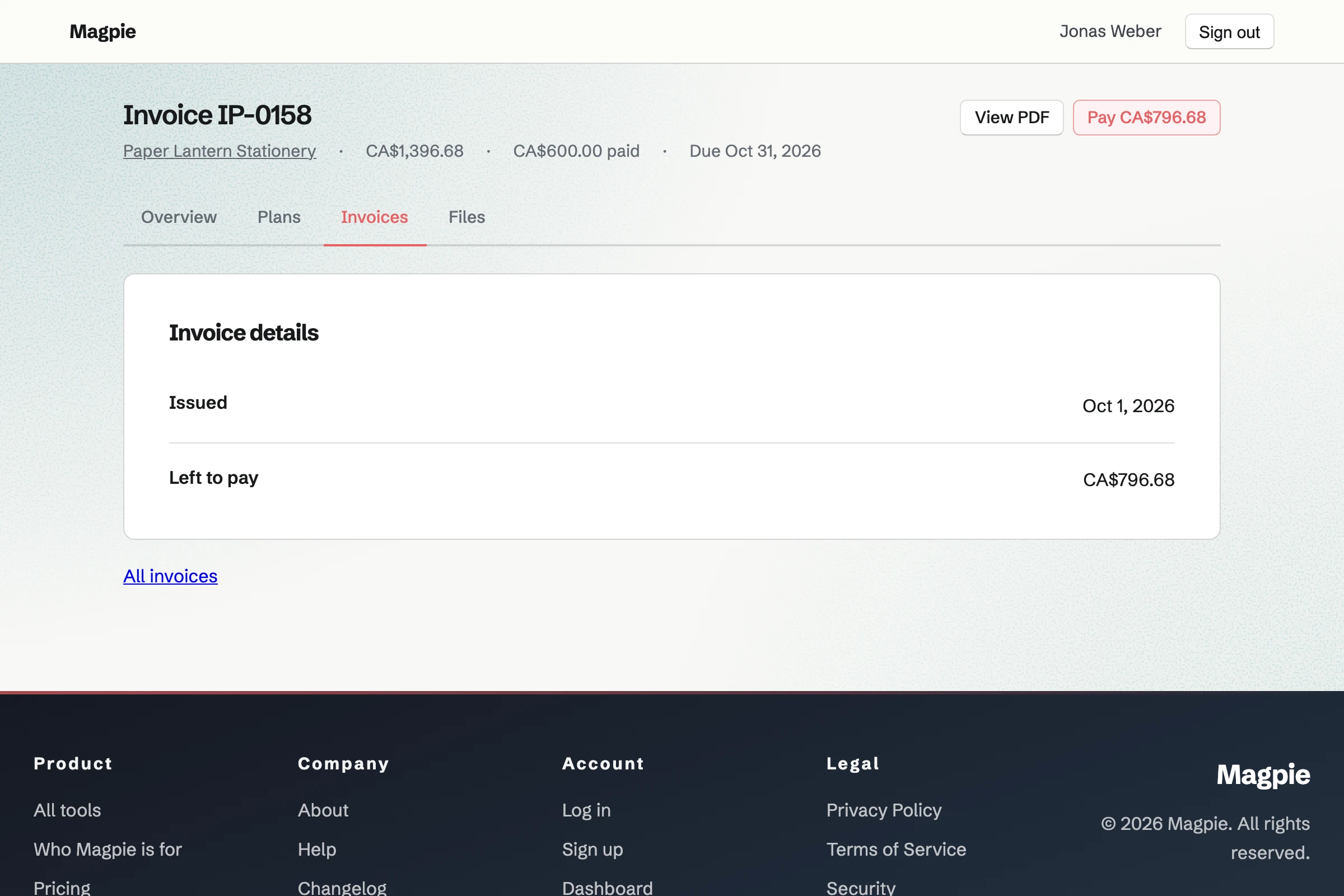Click the Account footer heading

603,764
